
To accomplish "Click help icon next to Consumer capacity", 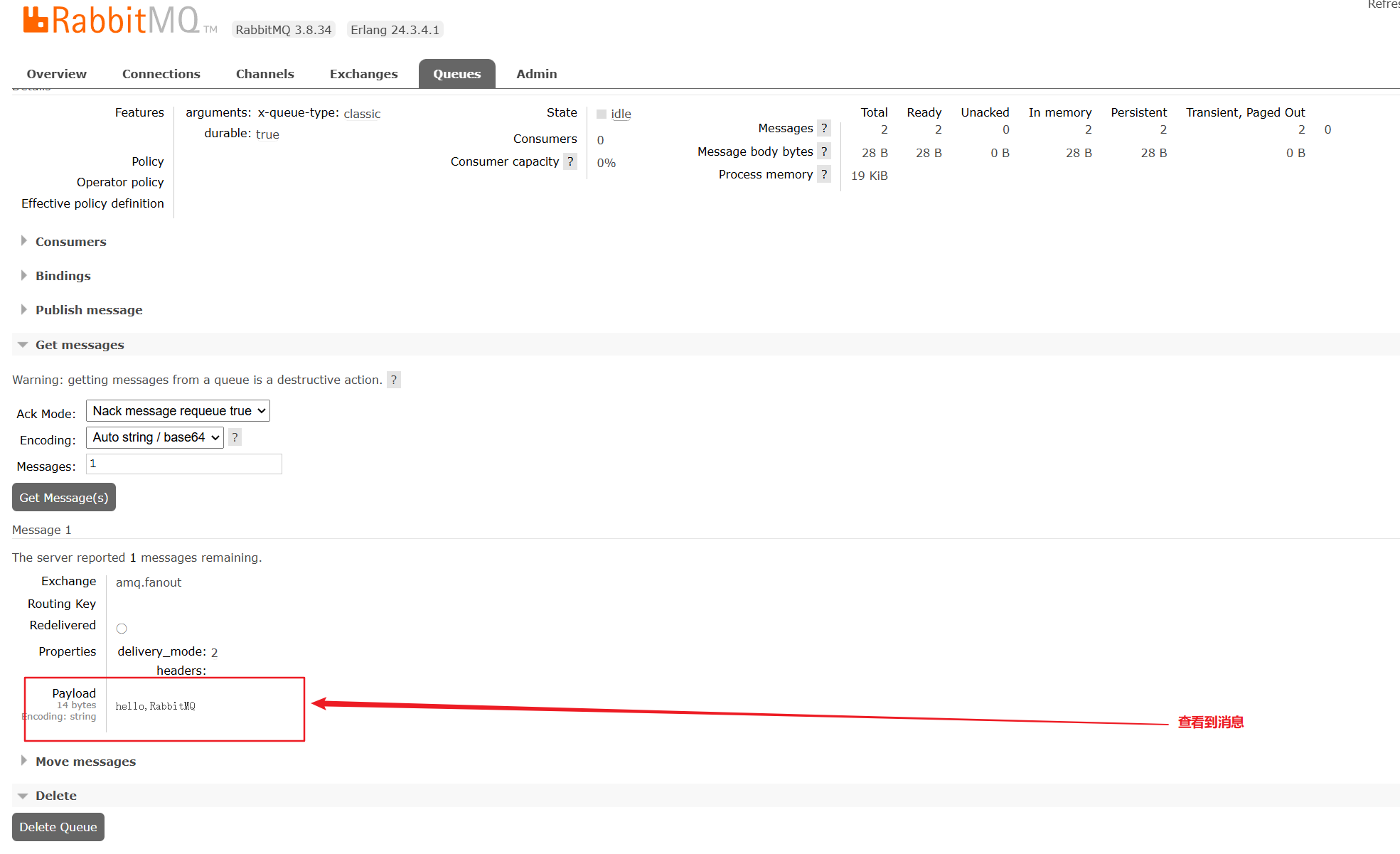I will click(570, 161).
